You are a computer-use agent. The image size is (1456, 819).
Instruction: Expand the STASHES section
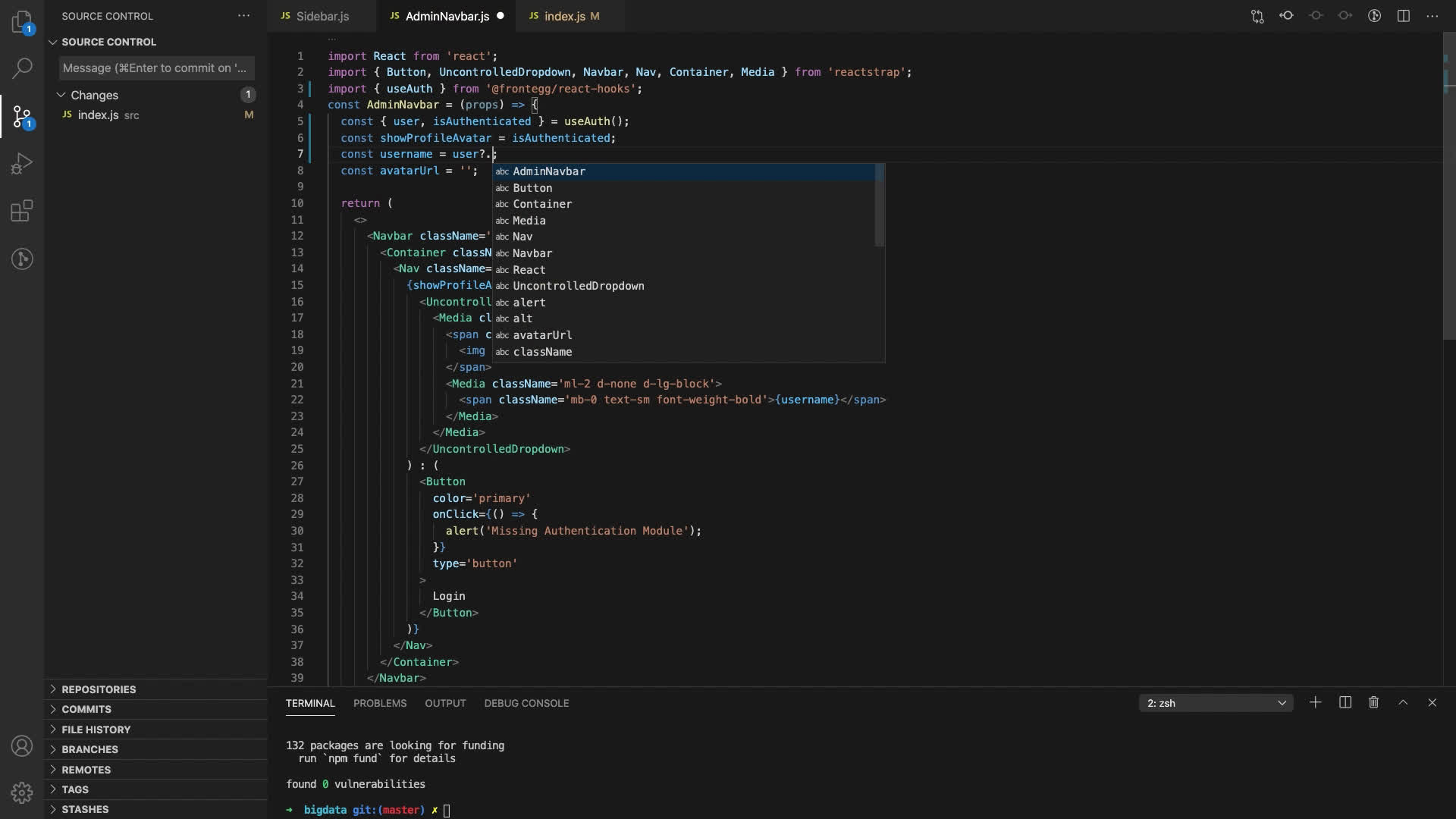155,809
